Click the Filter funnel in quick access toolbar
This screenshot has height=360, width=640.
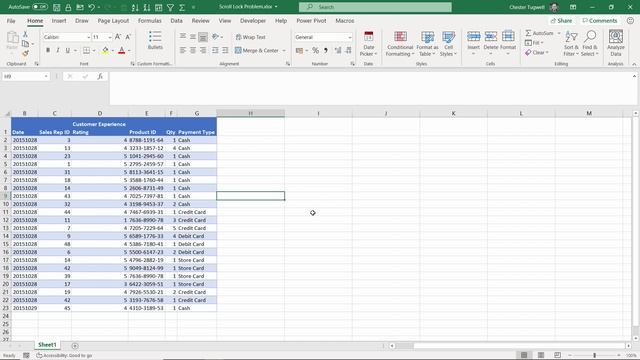(171, 7)
